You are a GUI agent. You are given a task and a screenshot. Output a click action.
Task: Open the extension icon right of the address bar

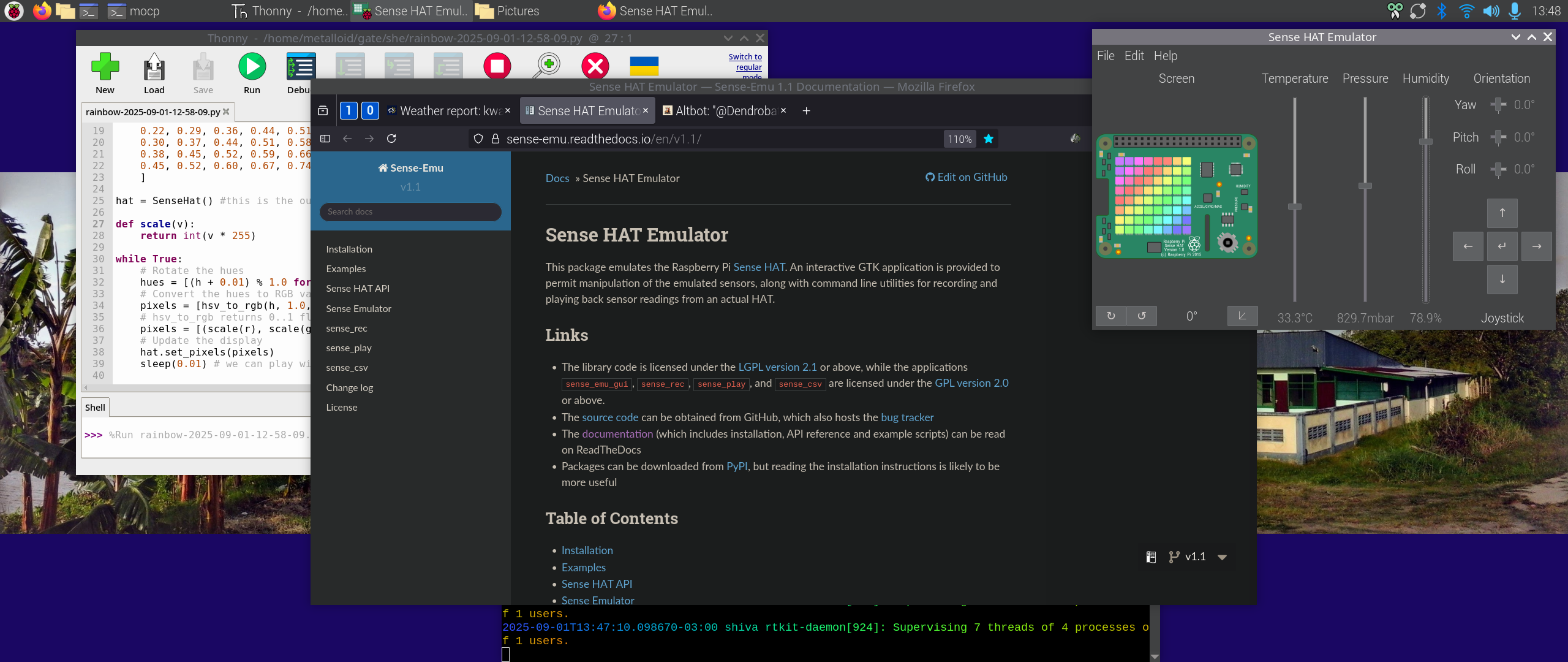pos(1075,139)
